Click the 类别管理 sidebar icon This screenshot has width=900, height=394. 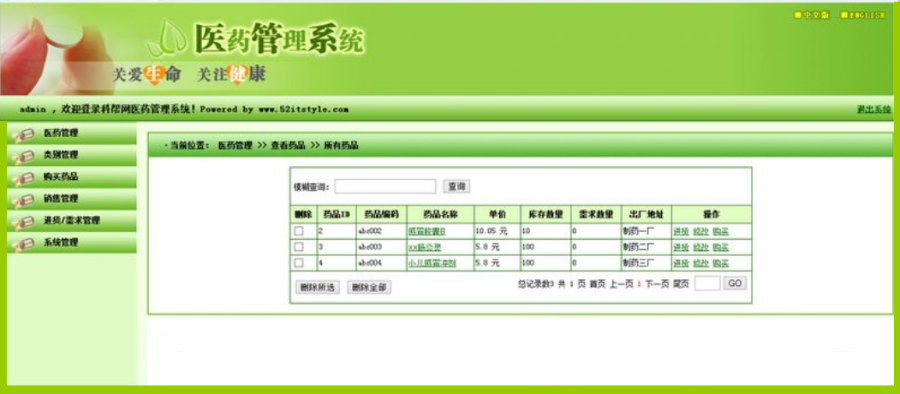coord(24,156)
